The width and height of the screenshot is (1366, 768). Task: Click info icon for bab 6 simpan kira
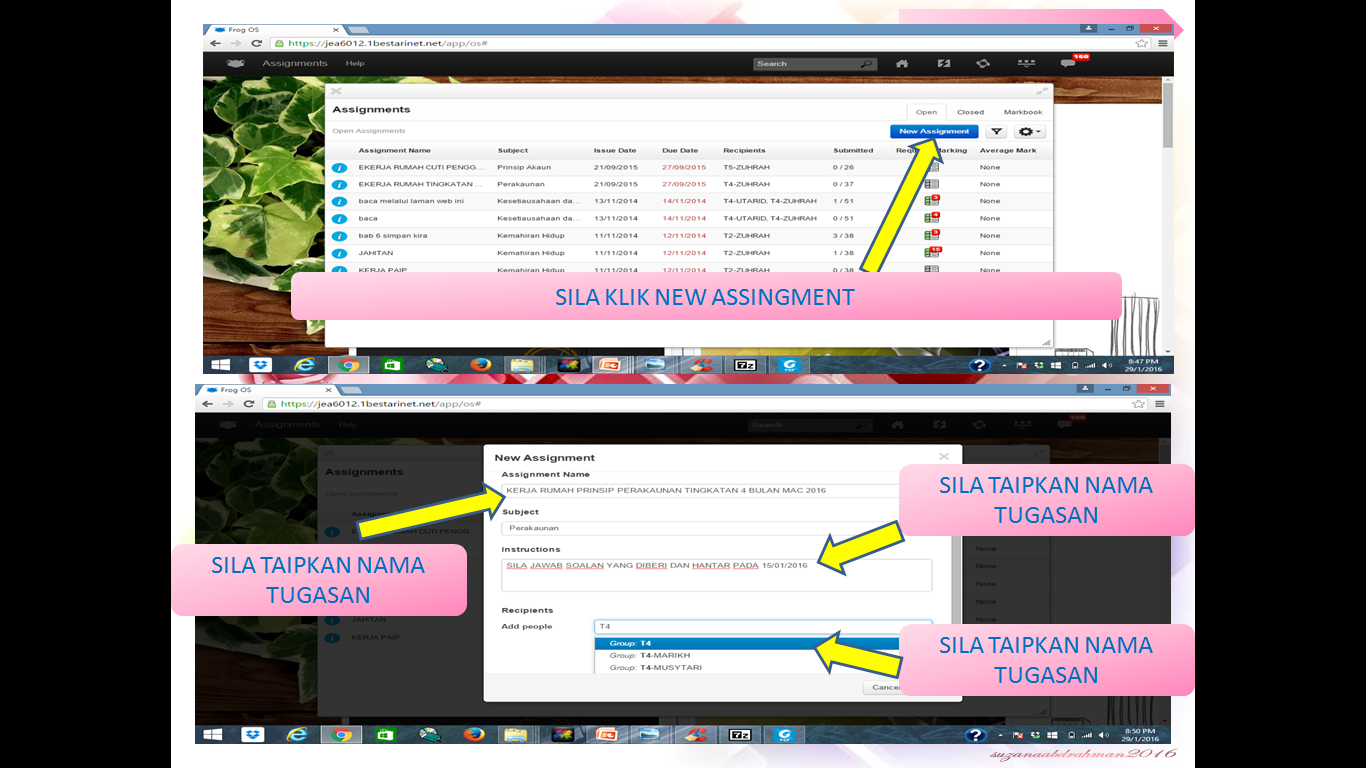(x=339, y=236)
